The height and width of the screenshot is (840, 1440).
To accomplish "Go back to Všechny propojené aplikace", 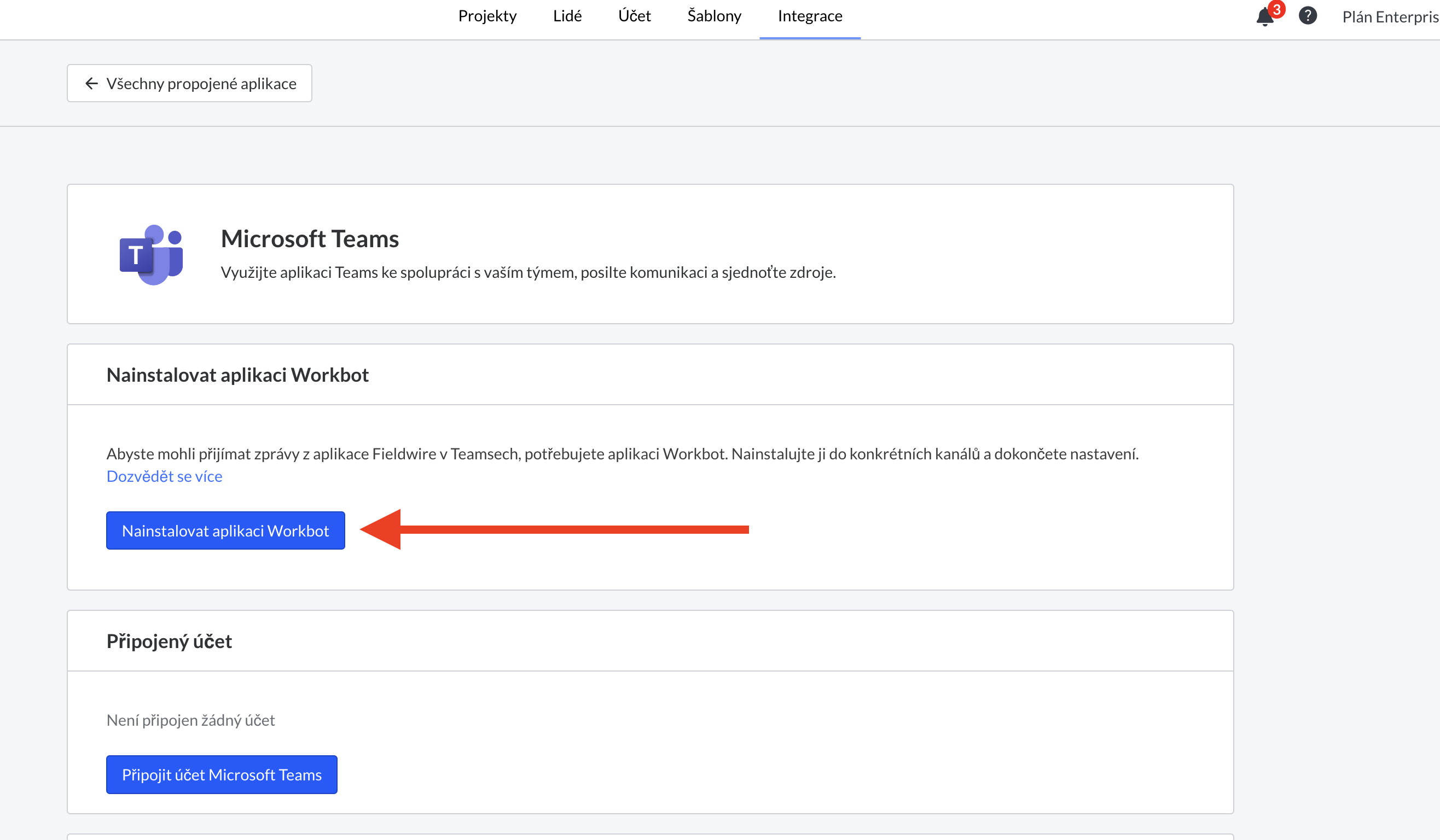I will (x=190, y=83).
